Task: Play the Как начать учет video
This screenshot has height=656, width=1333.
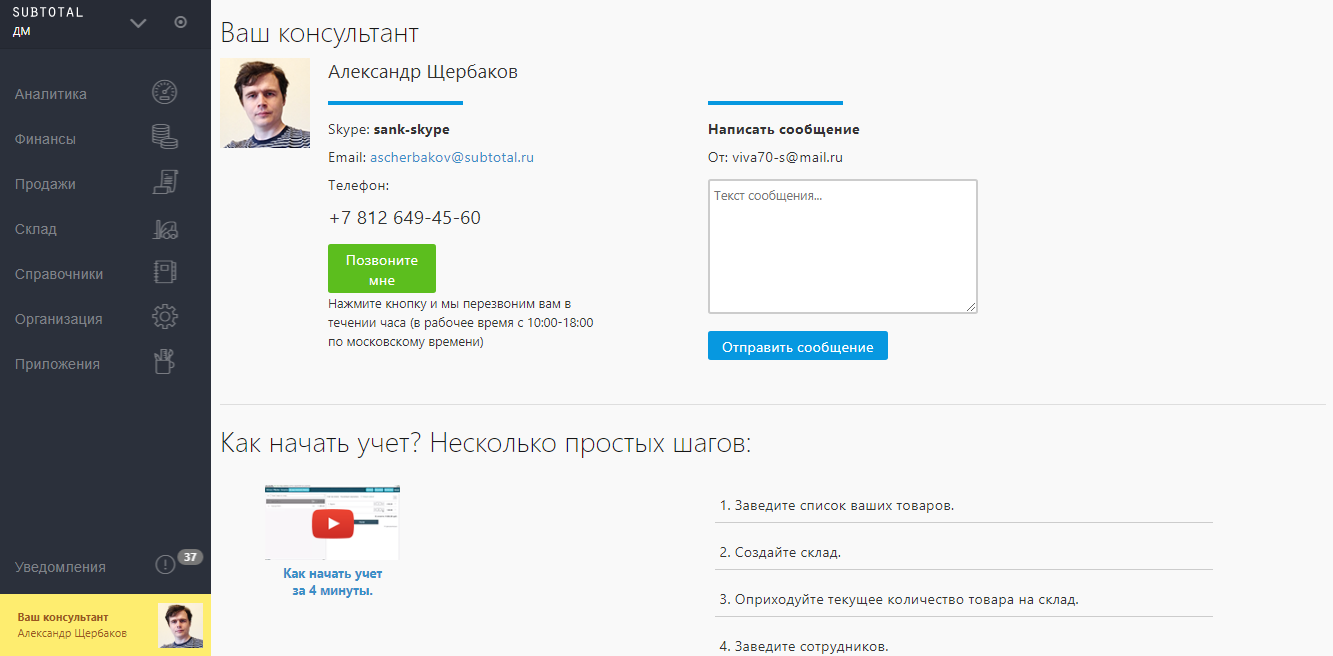Action: 332,523
